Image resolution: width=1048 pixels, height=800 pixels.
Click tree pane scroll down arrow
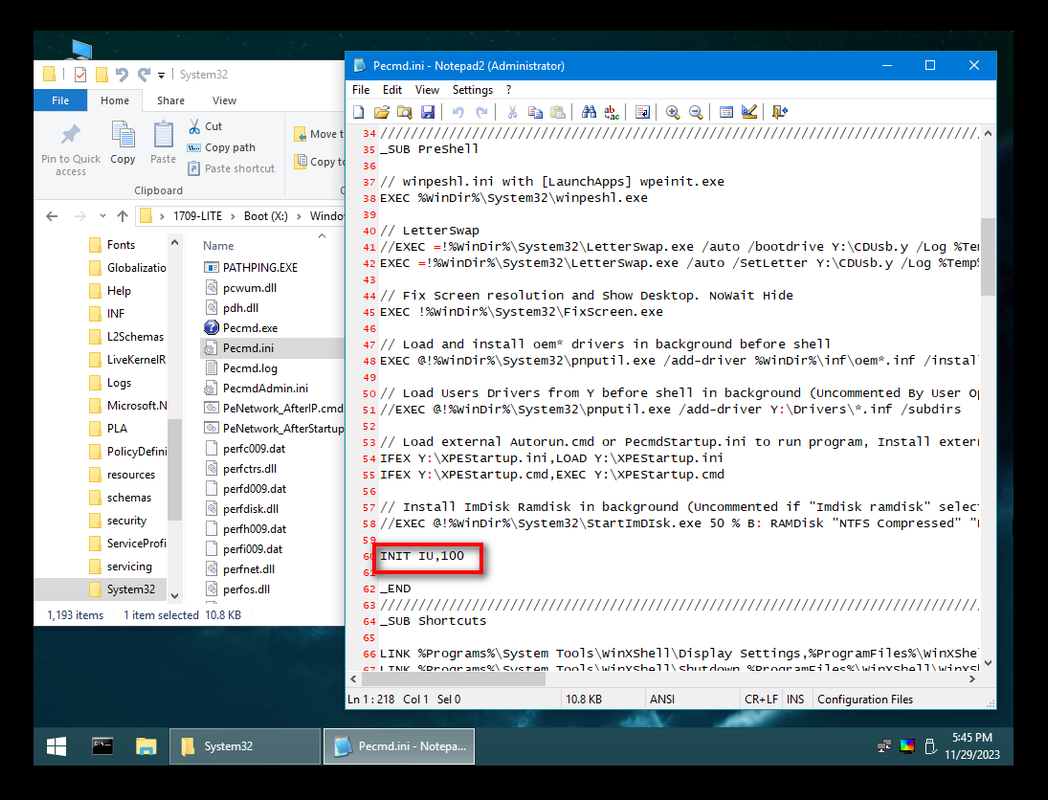click(x=174, y=595)
